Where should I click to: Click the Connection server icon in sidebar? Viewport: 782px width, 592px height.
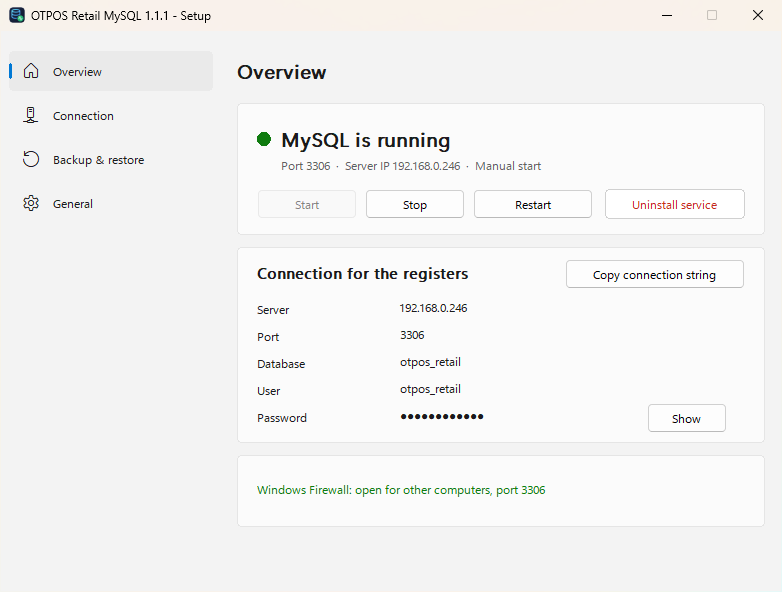pos(30,115)
